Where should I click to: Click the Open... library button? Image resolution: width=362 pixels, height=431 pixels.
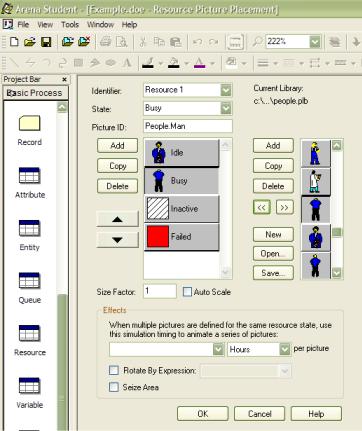(x=273, y=254)
